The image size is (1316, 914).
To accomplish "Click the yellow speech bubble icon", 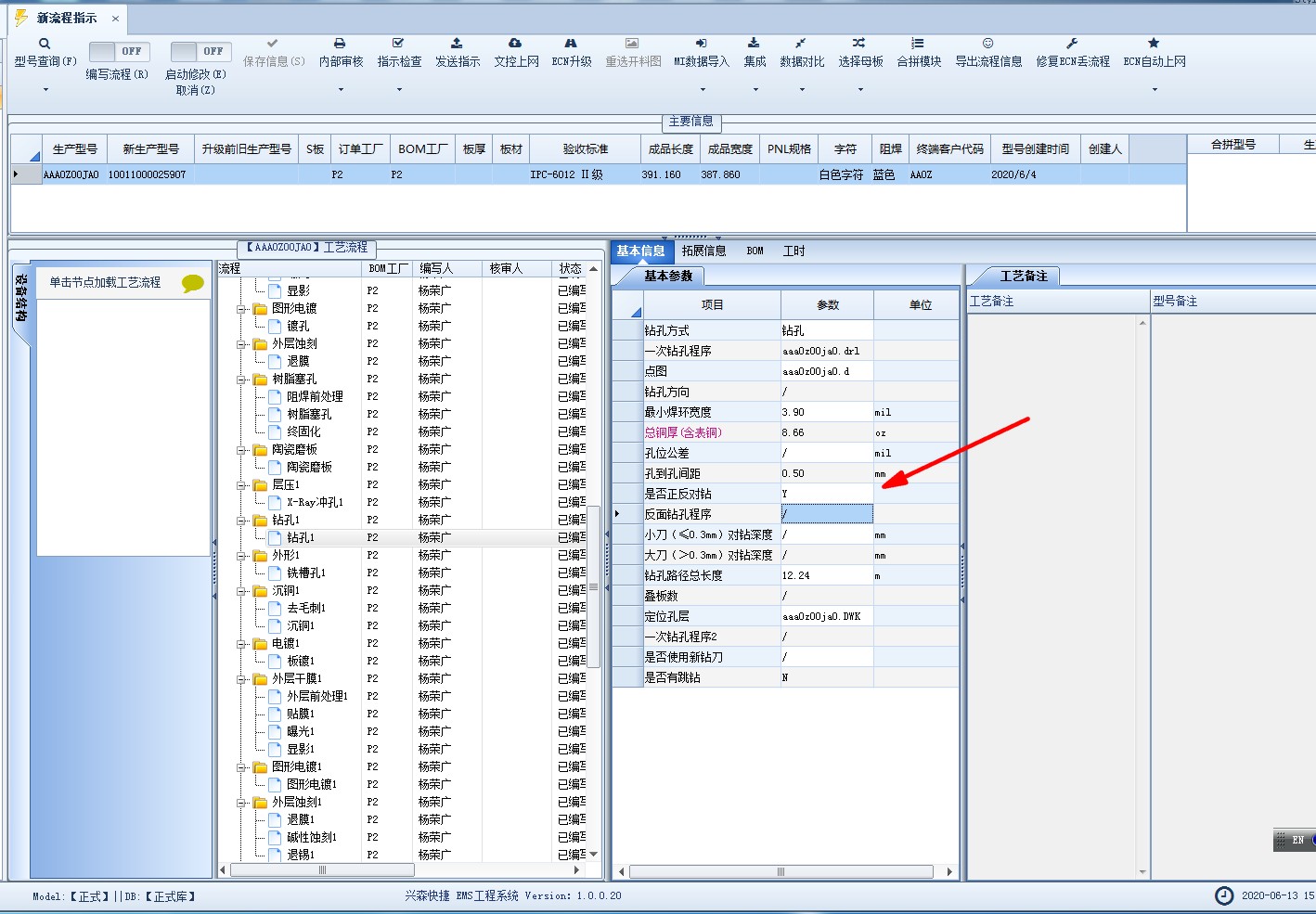I will [x=192, y=283].
